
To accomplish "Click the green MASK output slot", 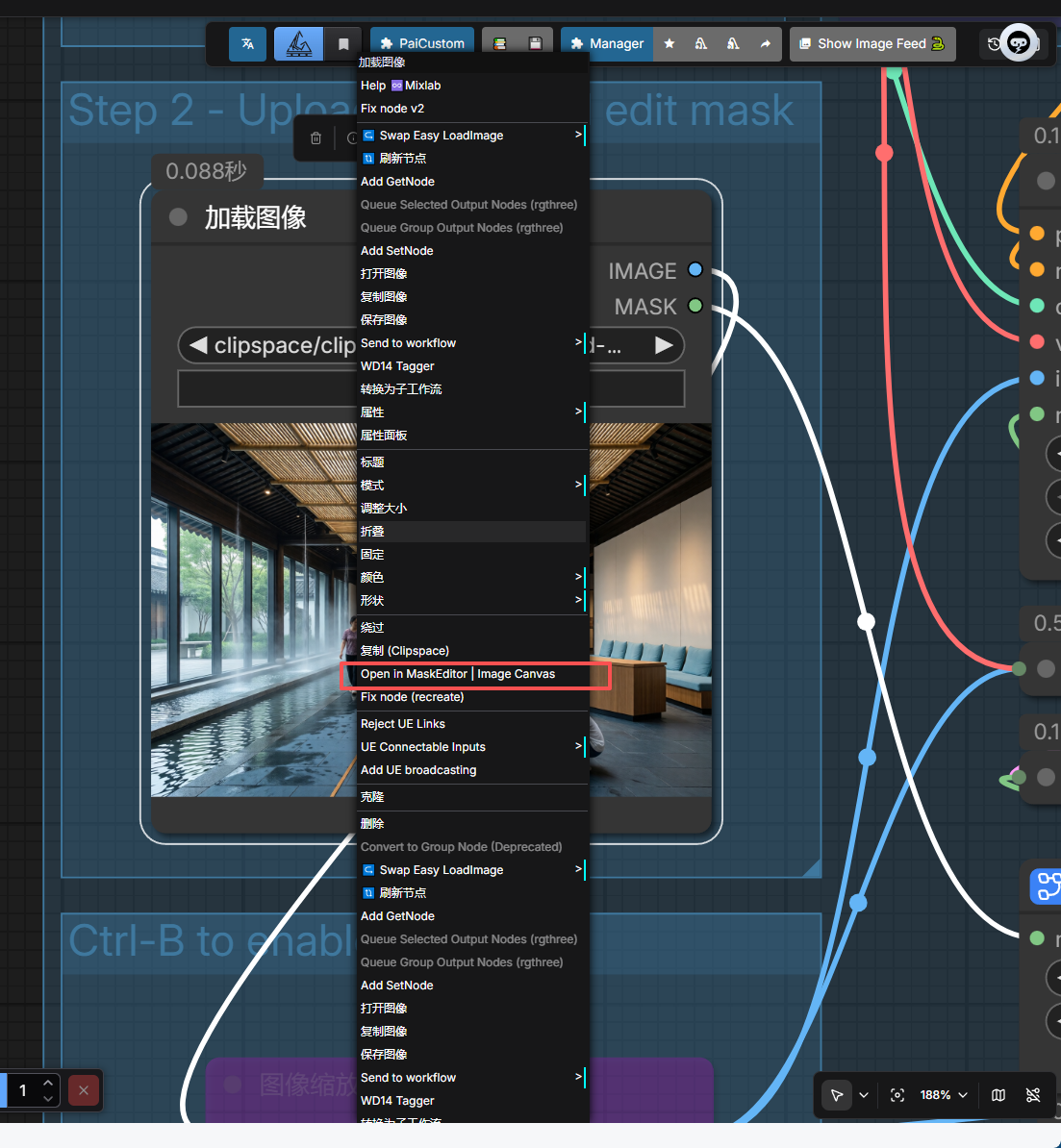I will (x=695, y=306).
